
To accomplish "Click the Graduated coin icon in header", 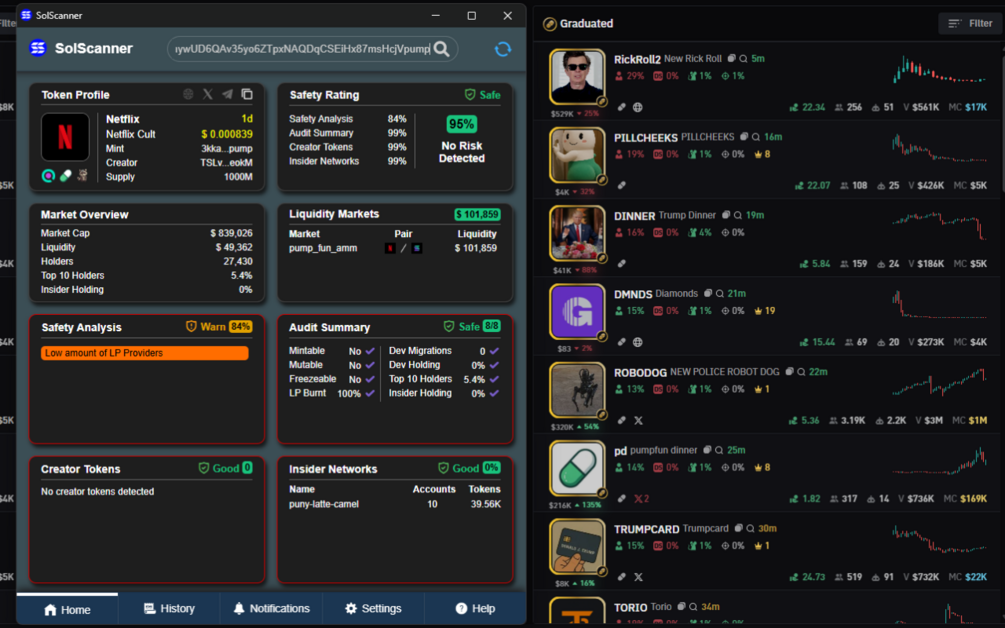I will (x=549, y=24).
